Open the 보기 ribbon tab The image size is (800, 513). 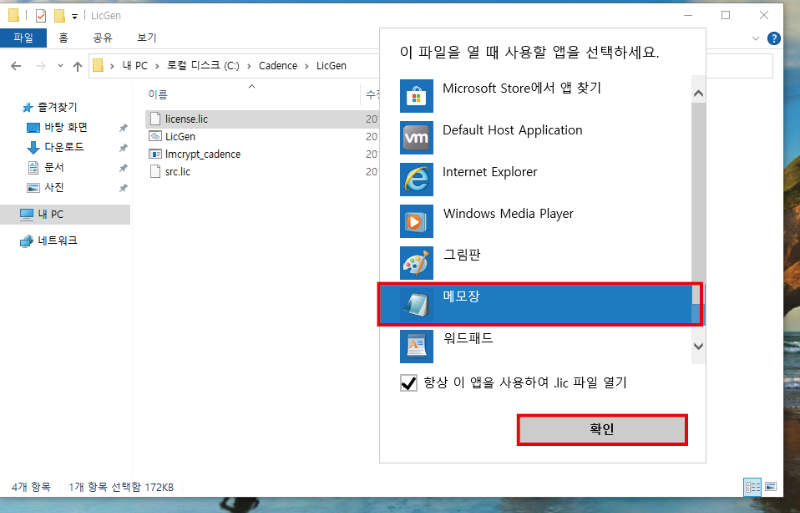(x=147, y=38)
